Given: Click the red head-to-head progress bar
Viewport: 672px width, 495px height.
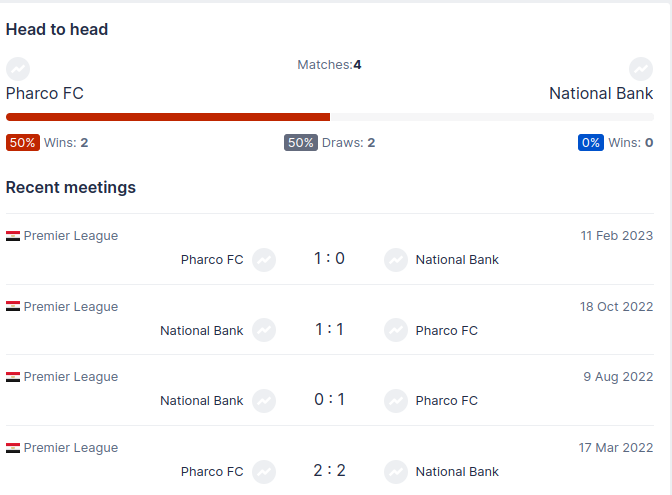Looking at the screenshot, I should pos(168,117).
